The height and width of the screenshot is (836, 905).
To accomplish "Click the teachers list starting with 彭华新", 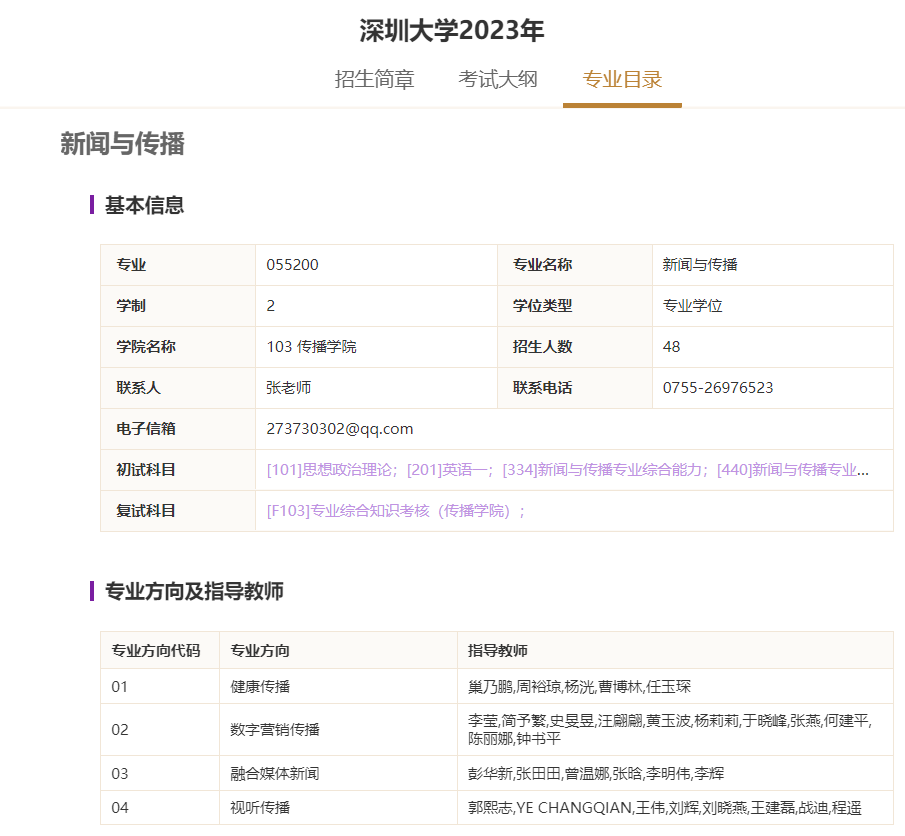I will click(x=596, y=774).
